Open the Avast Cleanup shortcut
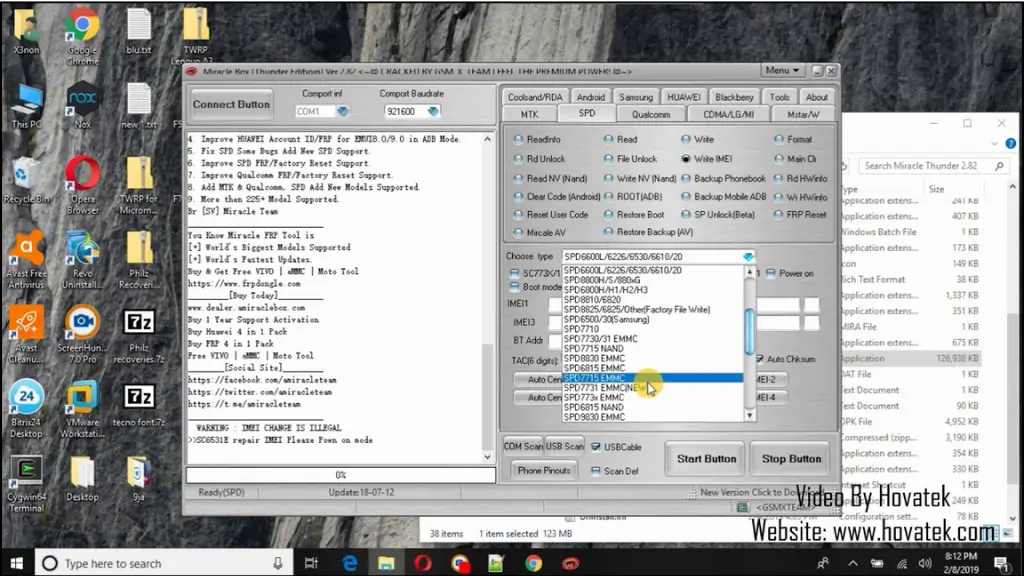This screenshot has height=576, width=1024. [26, 334]
